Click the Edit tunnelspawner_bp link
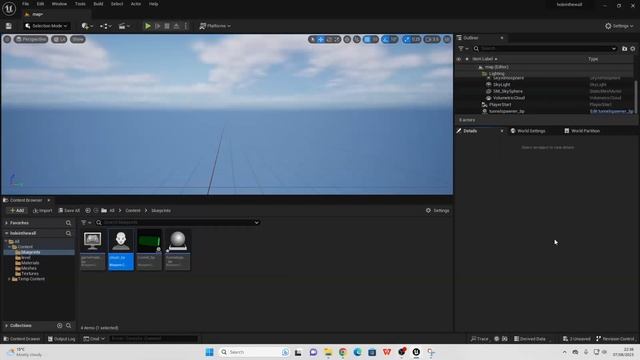 pyautogui.click(x=611, y=111)
